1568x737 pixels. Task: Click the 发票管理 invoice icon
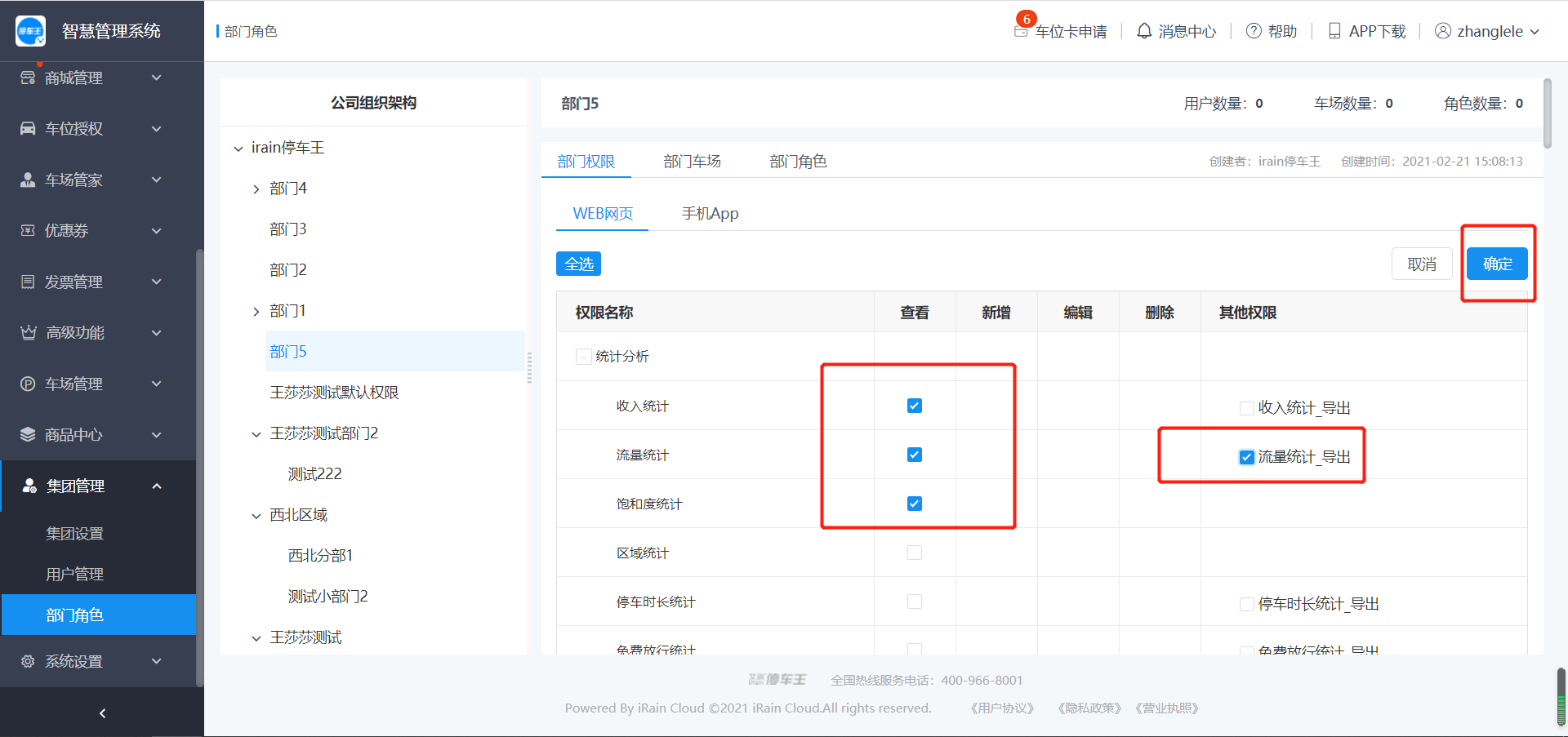pos(28,282)
